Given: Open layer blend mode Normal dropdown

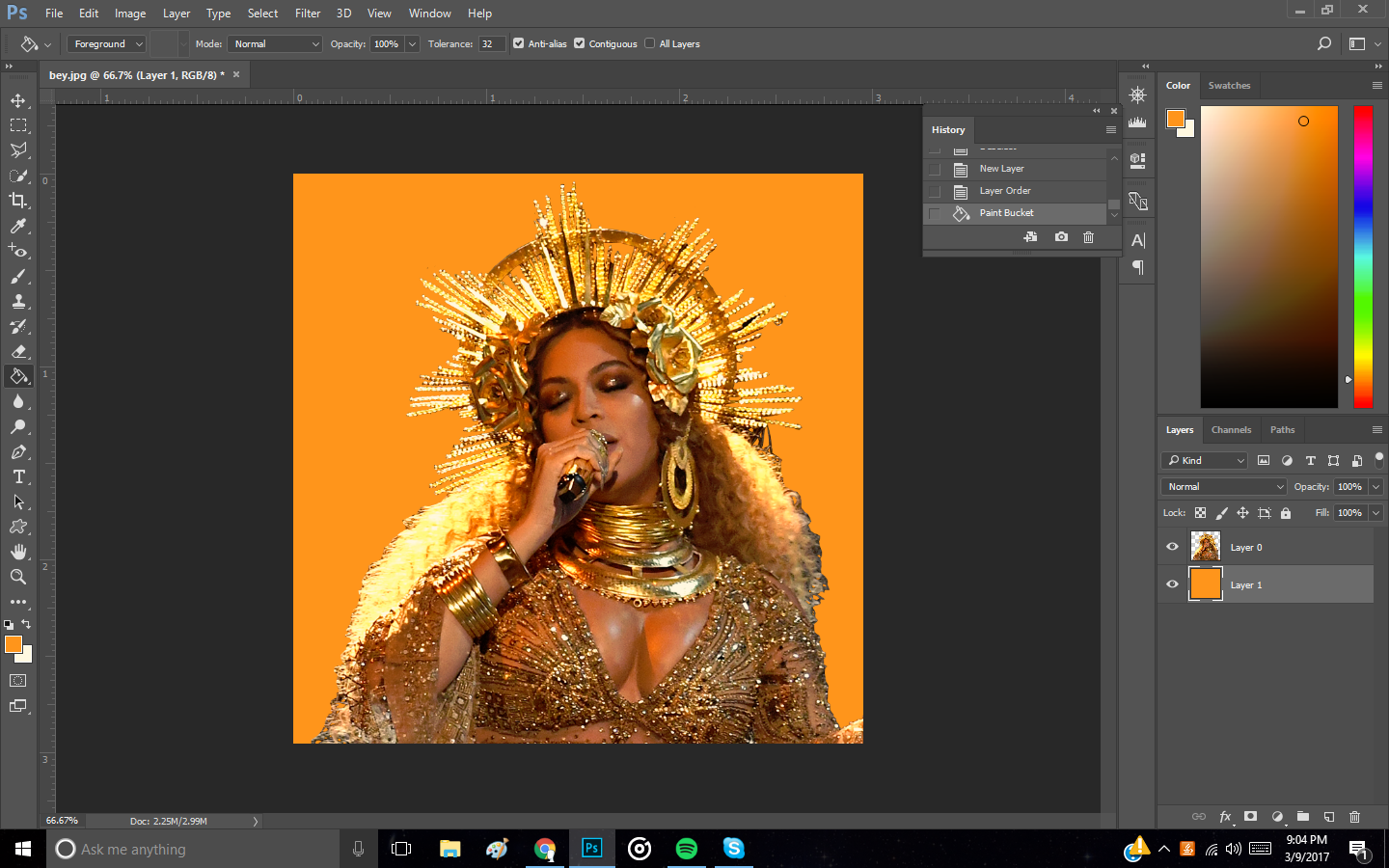Looking at the screenshot, I should 1224,487.
